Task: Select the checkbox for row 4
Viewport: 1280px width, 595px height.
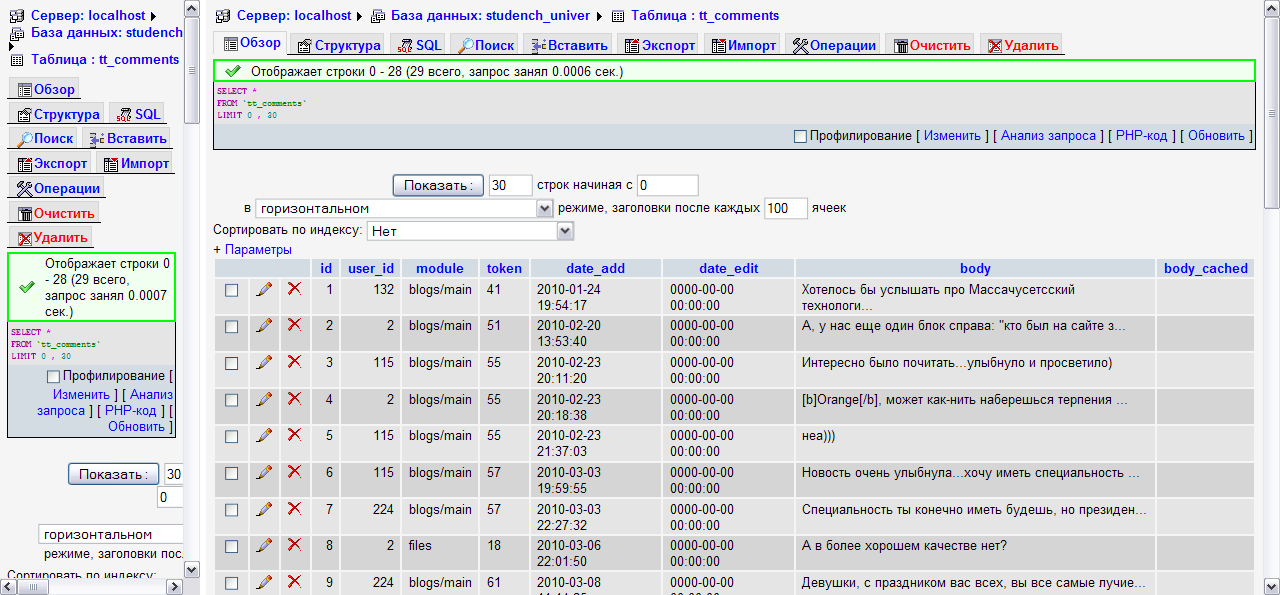Action: [x=232, y=400]
